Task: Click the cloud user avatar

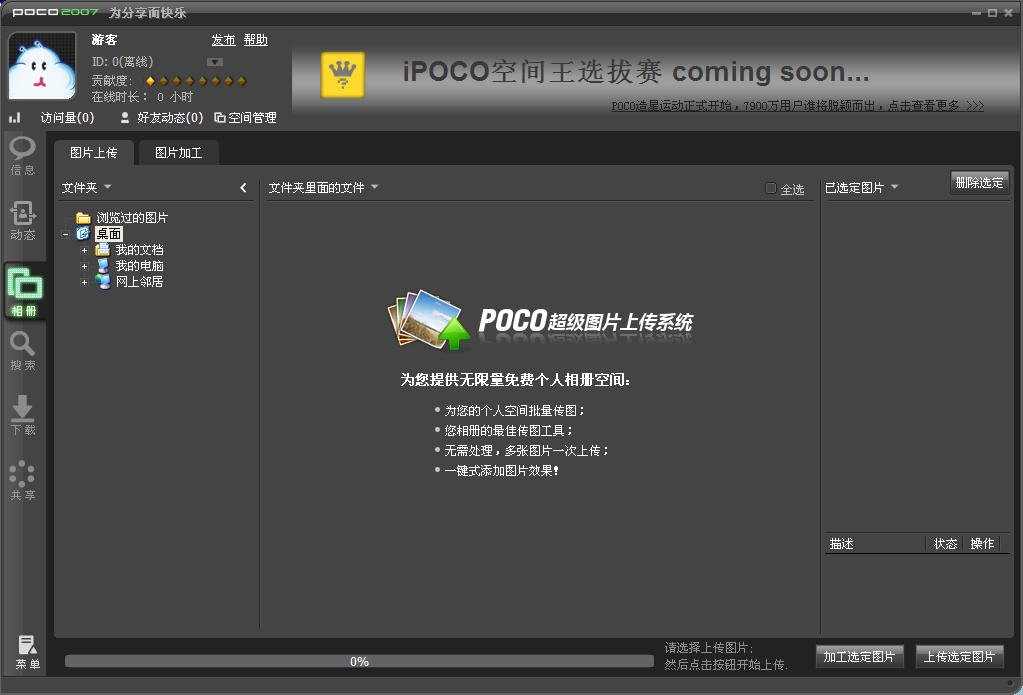Action: (42, 66)
